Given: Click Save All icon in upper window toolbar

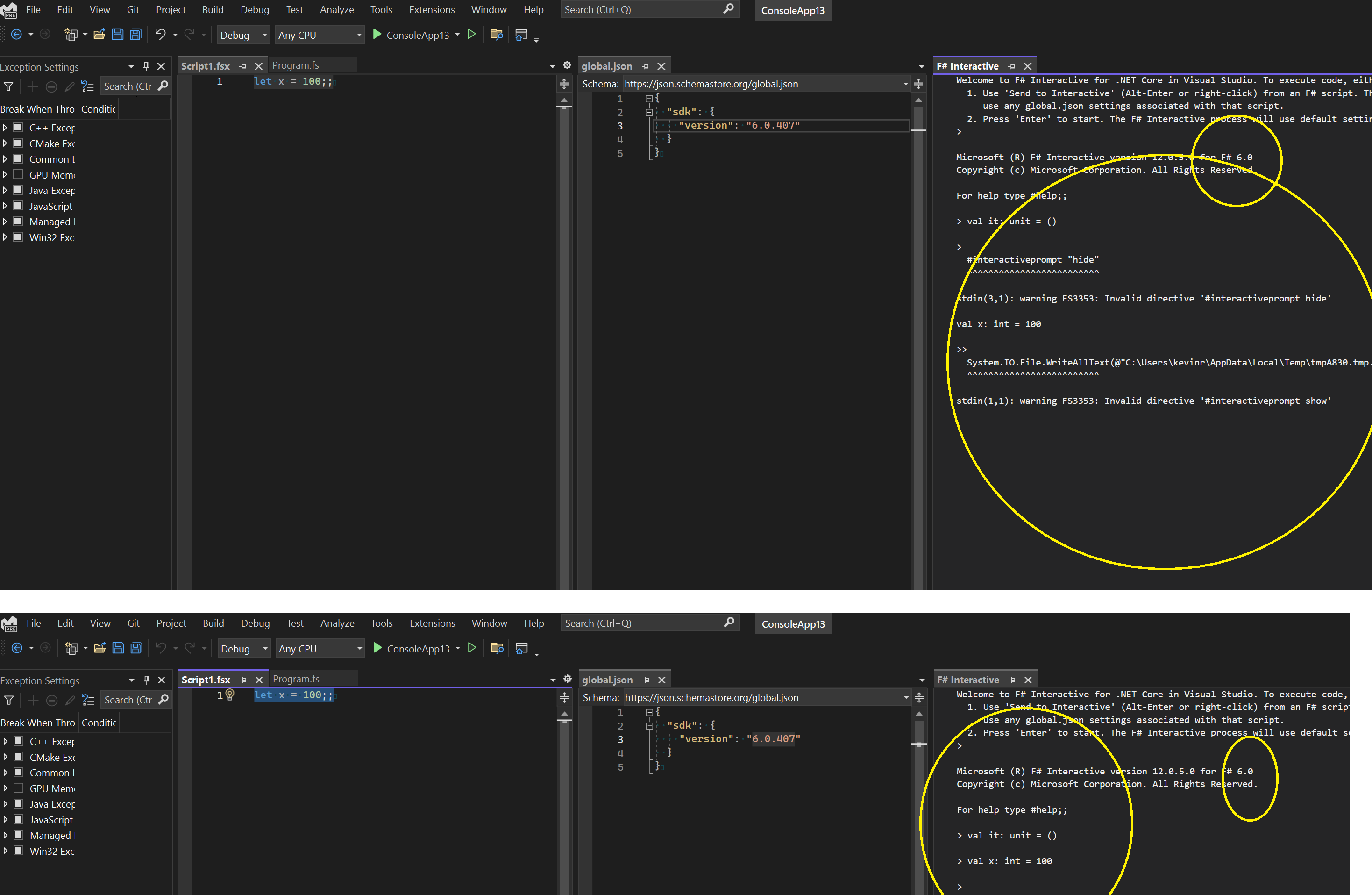Looking at the screenshot, I should point(136,35).
